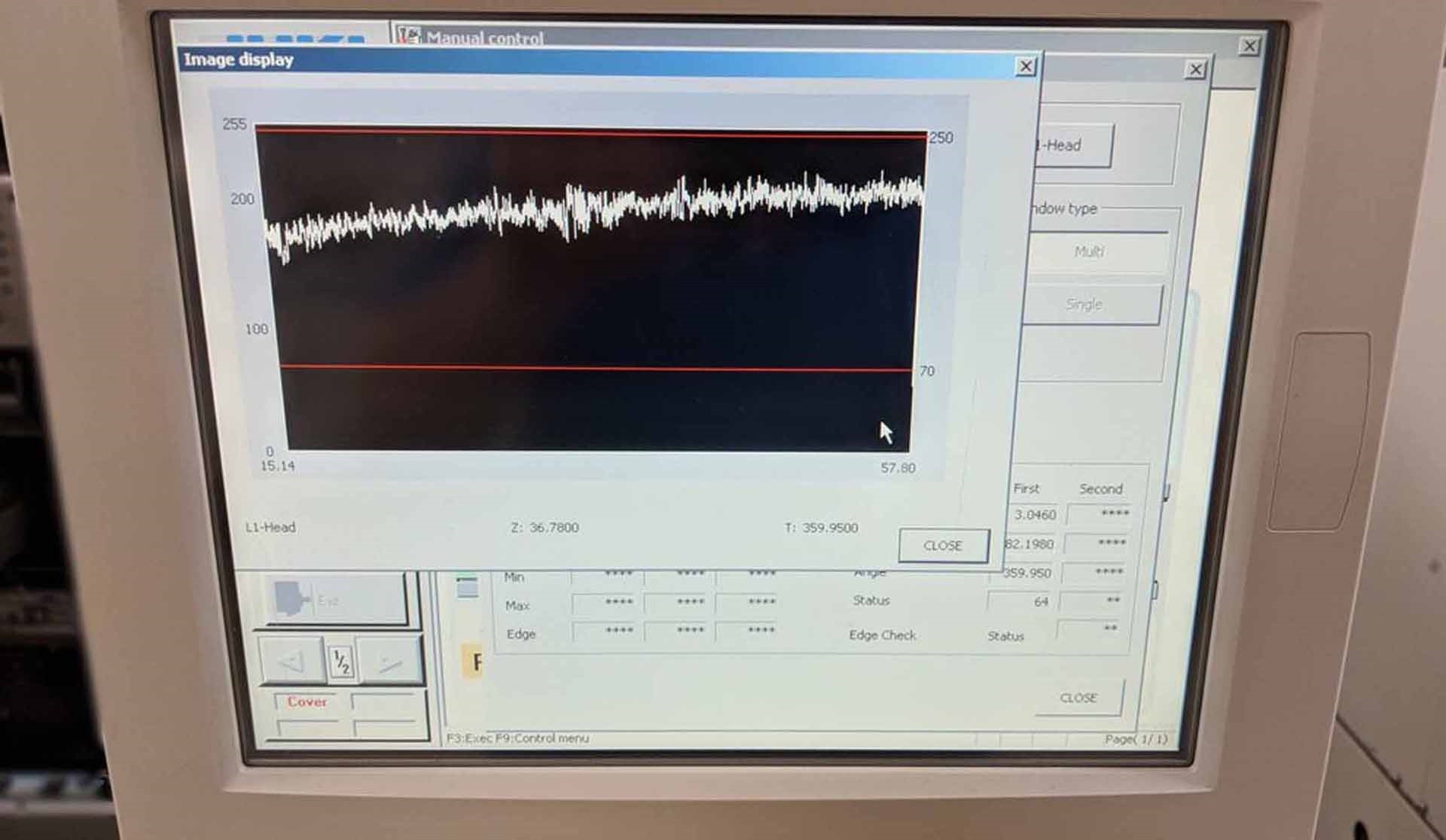Click the red Cover status indicator
The image size is (1446, 840).
click(307, 702)
